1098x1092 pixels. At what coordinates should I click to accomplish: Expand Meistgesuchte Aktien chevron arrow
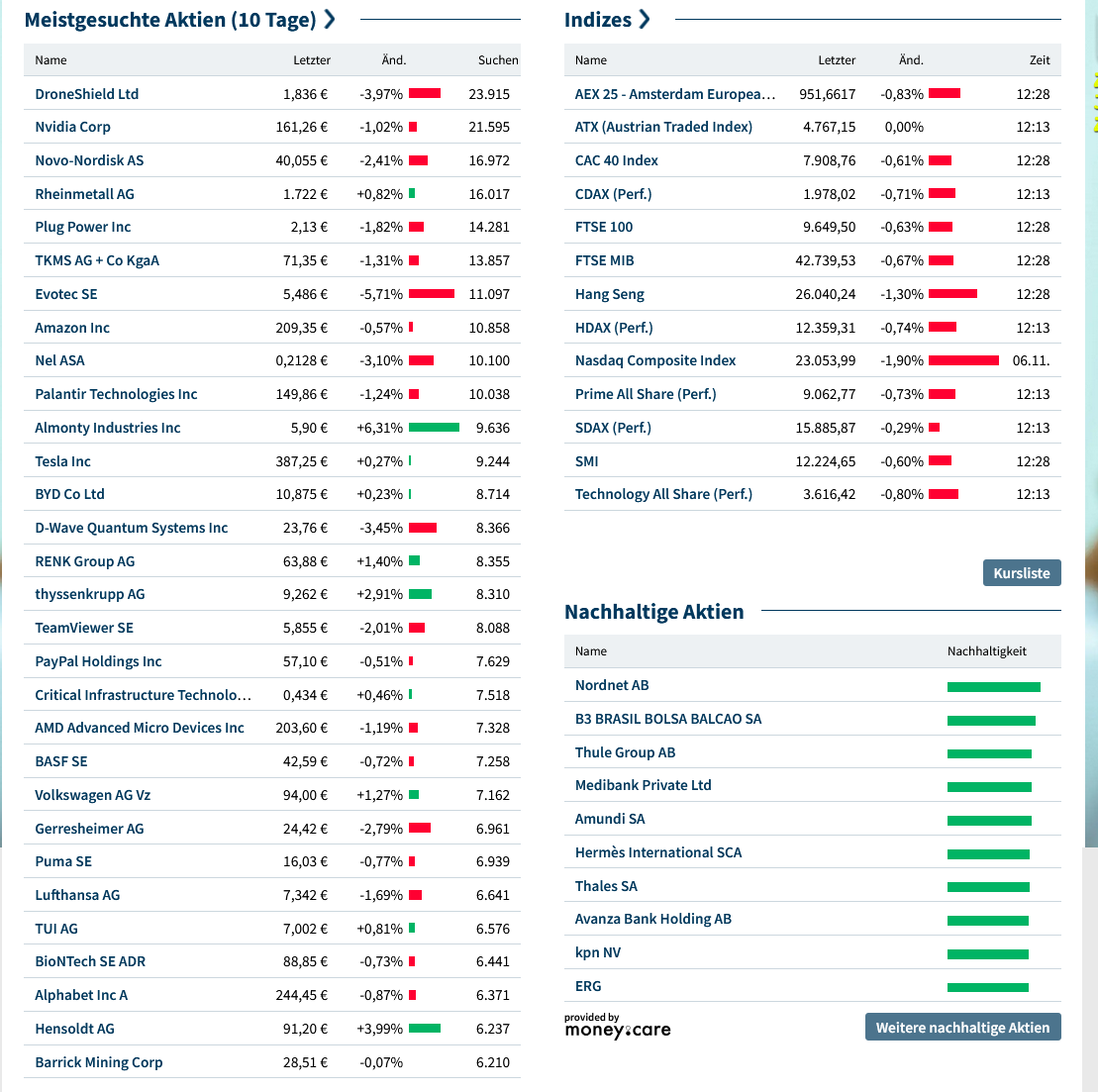click(x=330, y=20)
